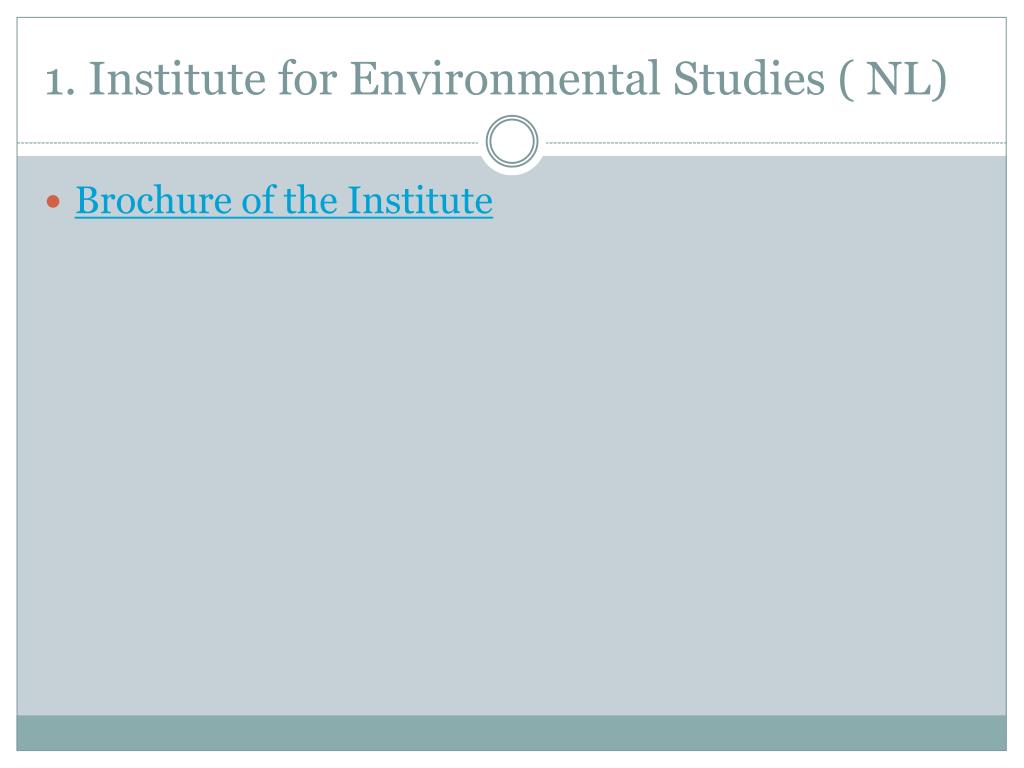Click the word "for" in the title
This screenshot has height=768, width=1024.
coord(308,79)
